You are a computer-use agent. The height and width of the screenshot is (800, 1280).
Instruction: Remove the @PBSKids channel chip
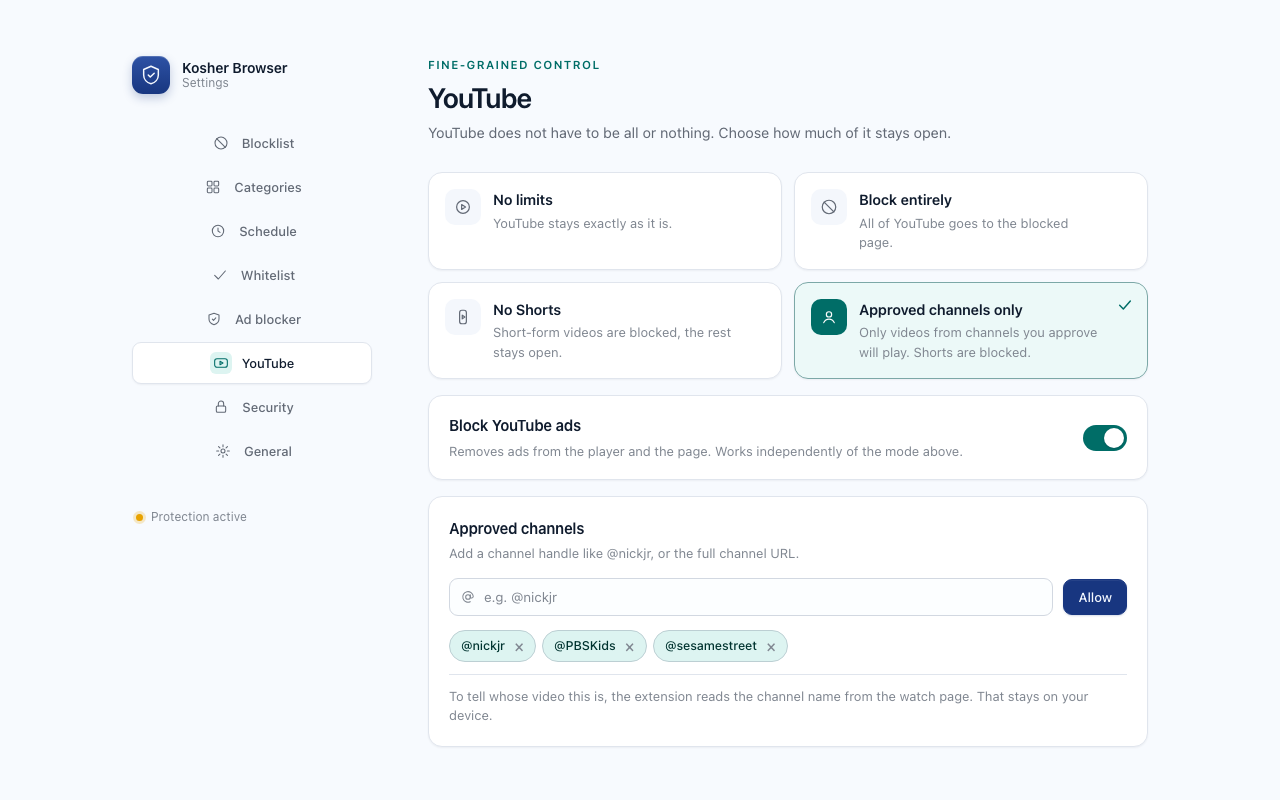[630, 647]
